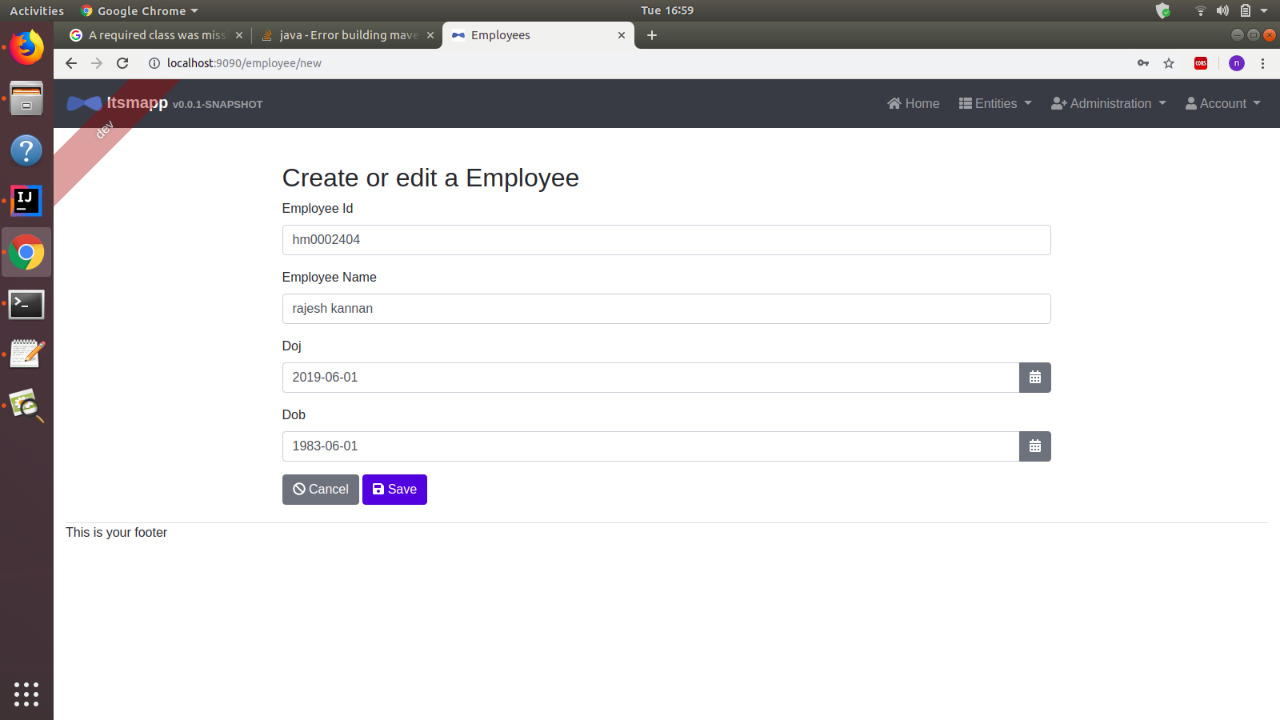Click the Save button

(x=394, y=489)
